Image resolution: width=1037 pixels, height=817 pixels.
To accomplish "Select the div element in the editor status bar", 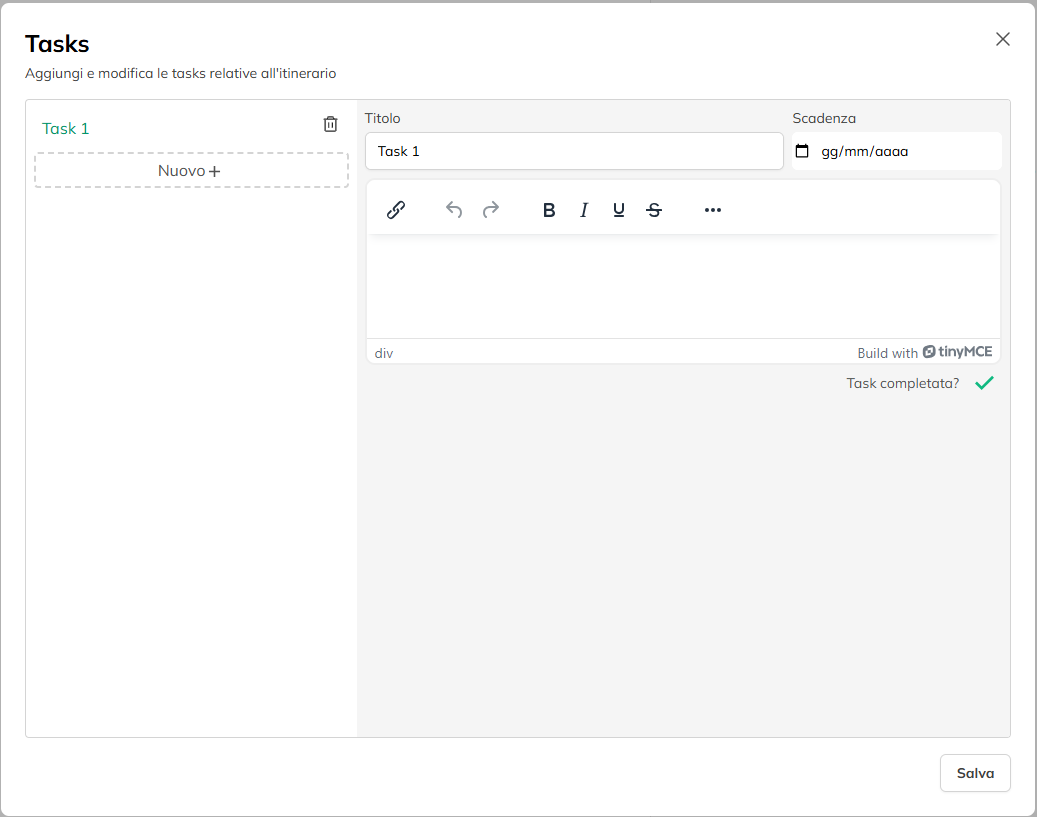I will [384, 353].
